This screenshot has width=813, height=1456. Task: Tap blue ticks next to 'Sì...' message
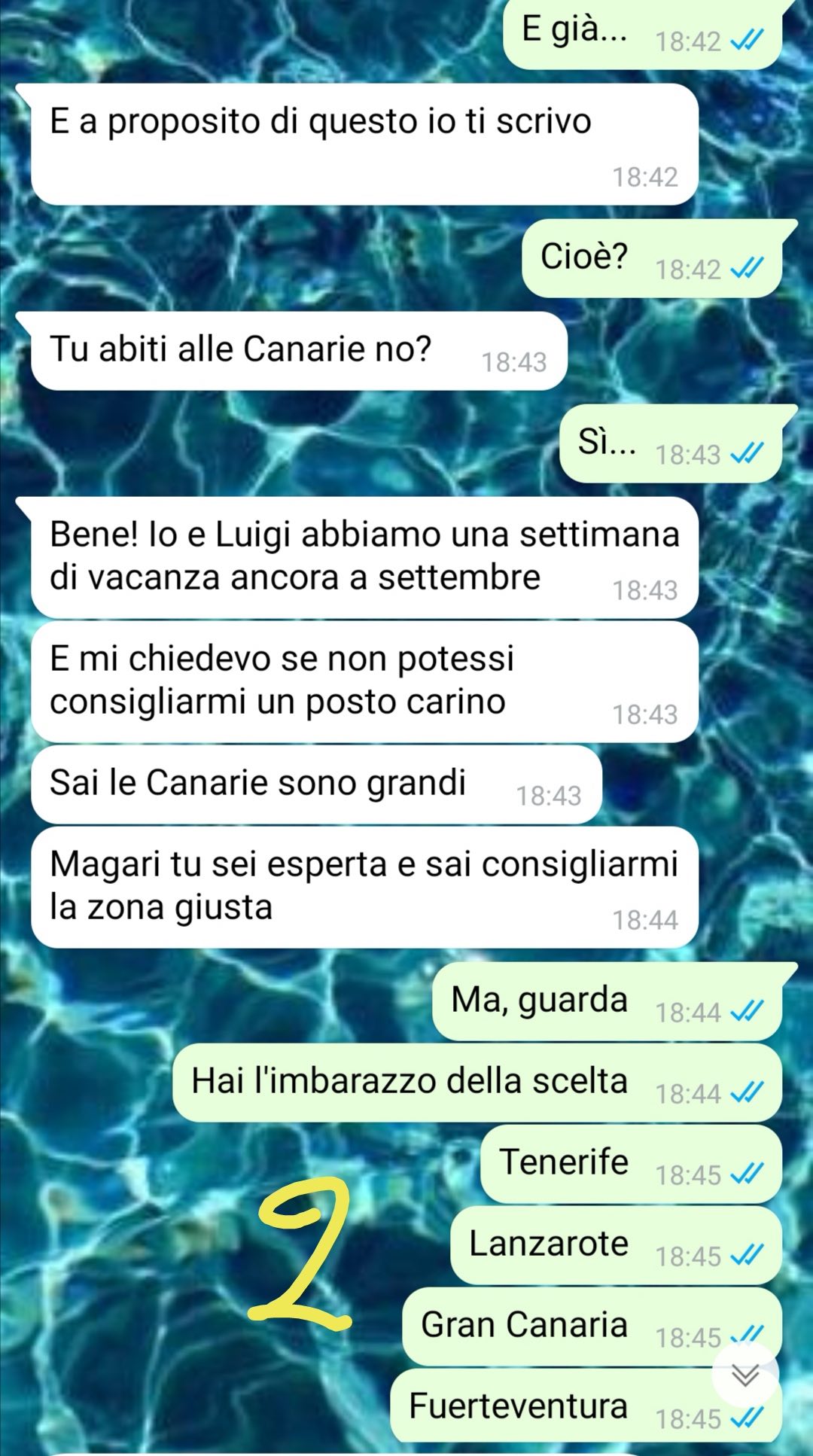(748, 453)
